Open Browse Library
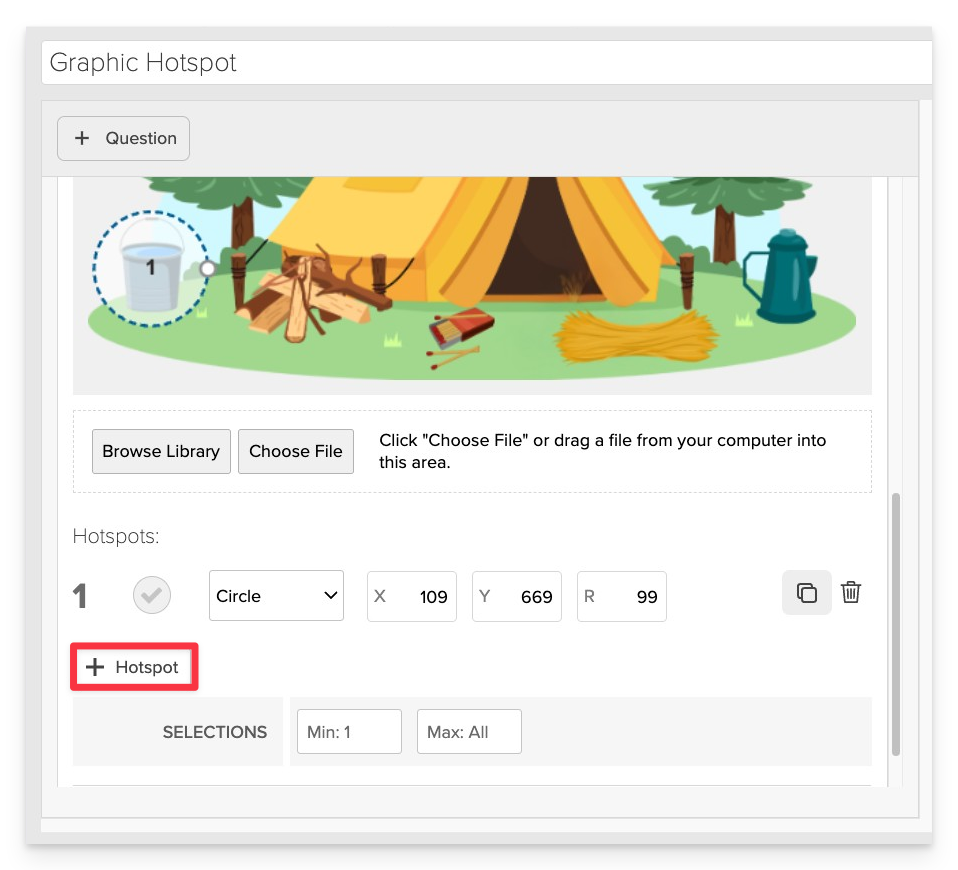 click(161, 451)
